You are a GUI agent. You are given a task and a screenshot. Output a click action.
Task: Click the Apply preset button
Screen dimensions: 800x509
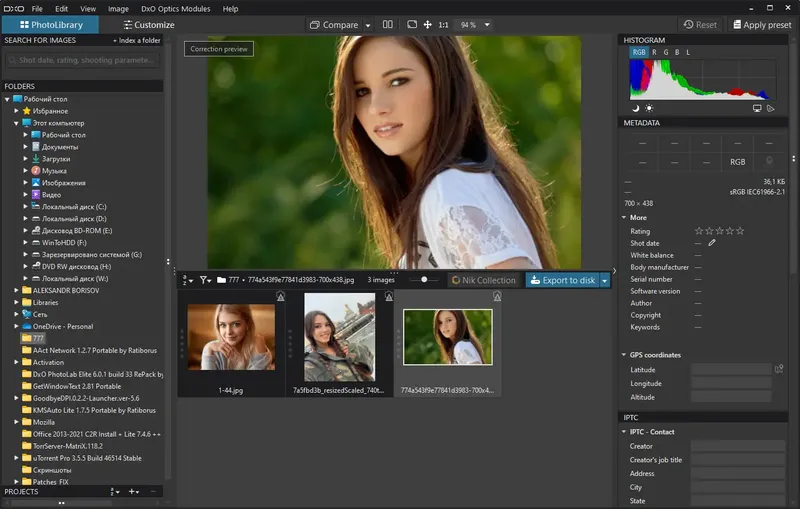761,25
